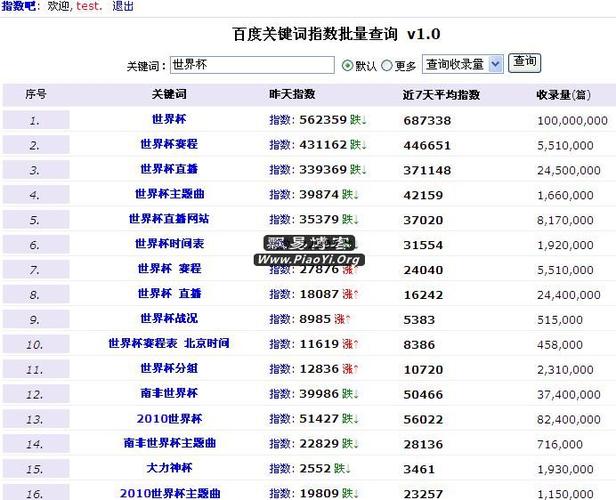The height and width of the screenshot is (500, 616).
Task: Select the 7-day average value 371148
Action: click(427, 170)
